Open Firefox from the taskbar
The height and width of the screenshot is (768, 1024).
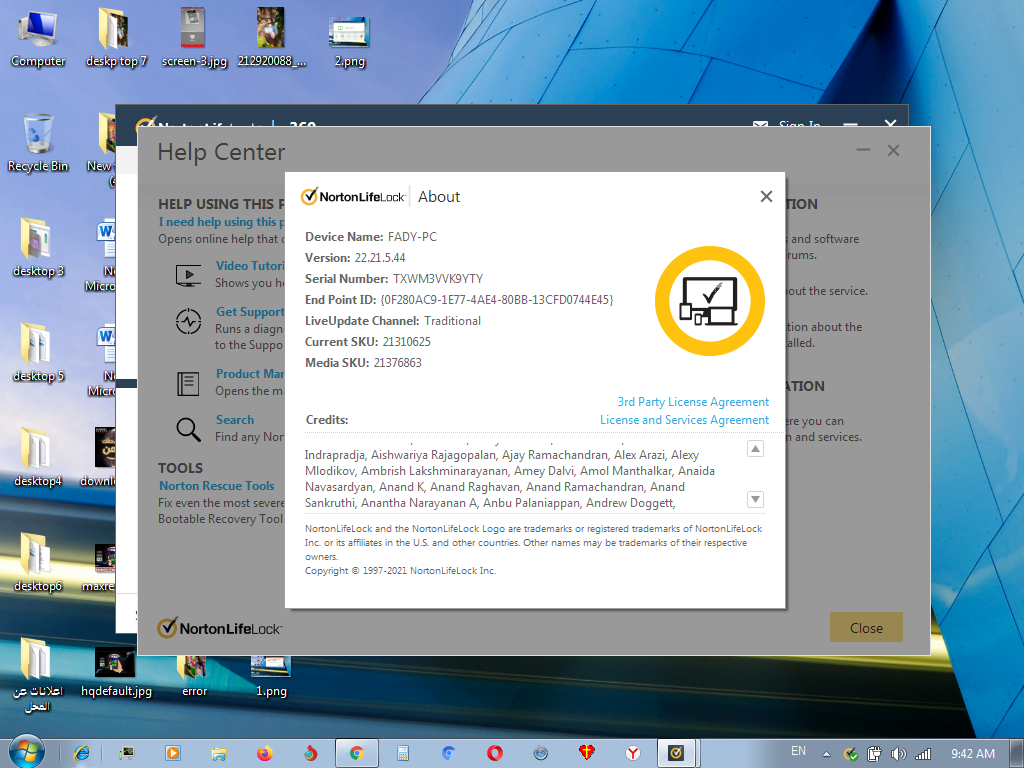pos(264,753)
